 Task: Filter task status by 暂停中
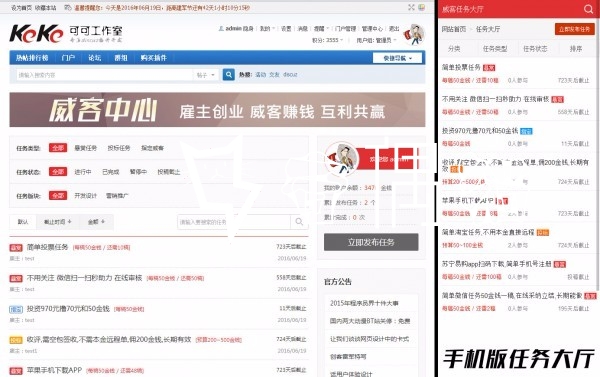coord(138,172)
